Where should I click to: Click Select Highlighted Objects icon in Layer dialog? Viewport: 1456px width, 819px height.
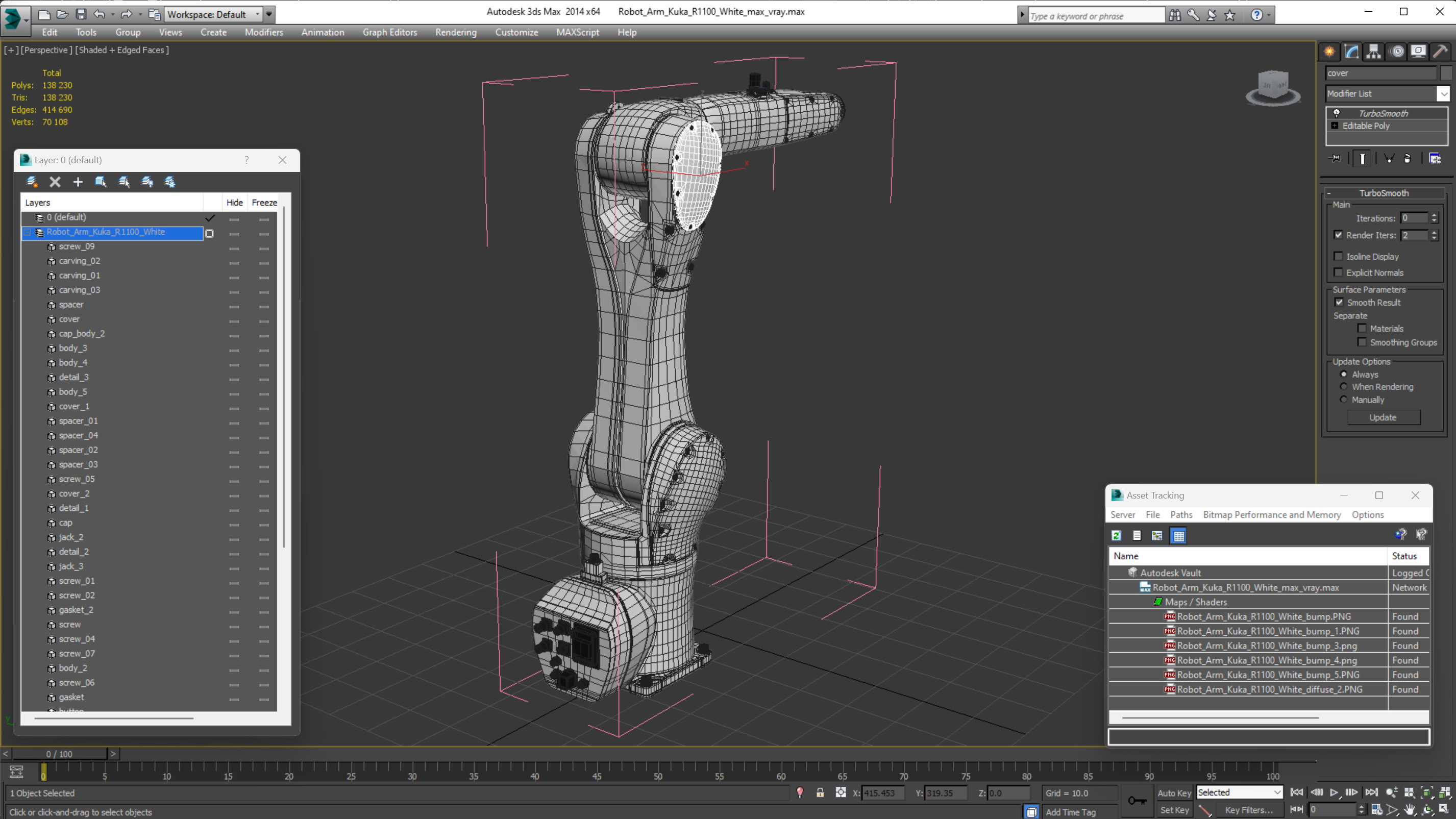coord(101,182)
